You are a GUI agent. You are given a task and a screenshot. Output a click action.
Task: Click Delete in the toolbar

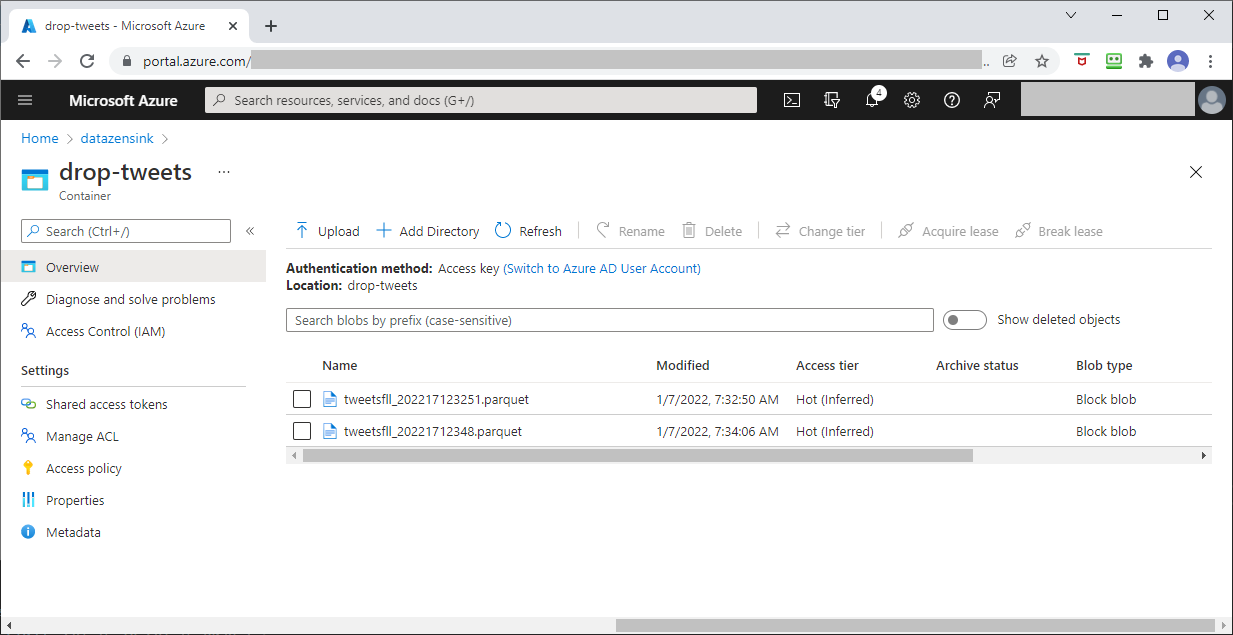712,231
